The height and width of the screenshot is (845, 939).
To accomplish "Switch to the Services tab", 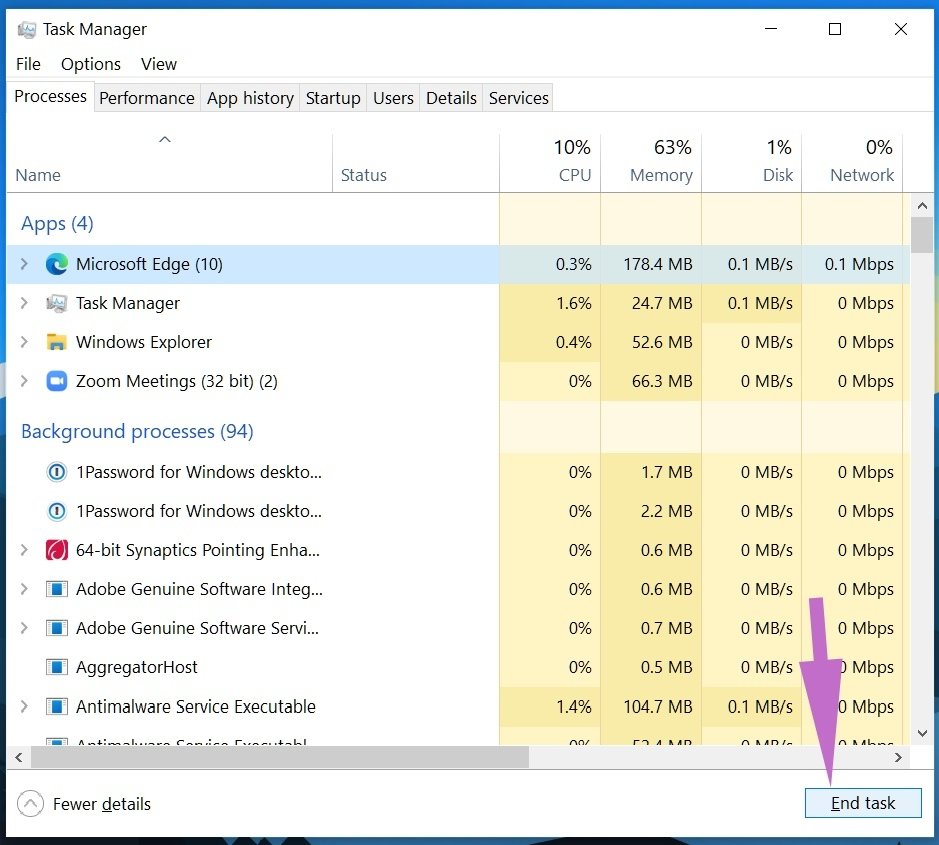I will [x=519, y=98].
